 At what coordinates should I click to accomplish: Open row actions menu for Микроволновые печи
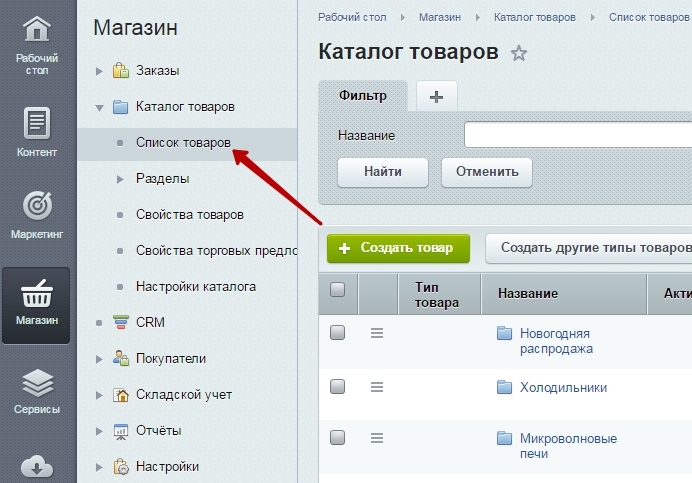coord(376,438)
